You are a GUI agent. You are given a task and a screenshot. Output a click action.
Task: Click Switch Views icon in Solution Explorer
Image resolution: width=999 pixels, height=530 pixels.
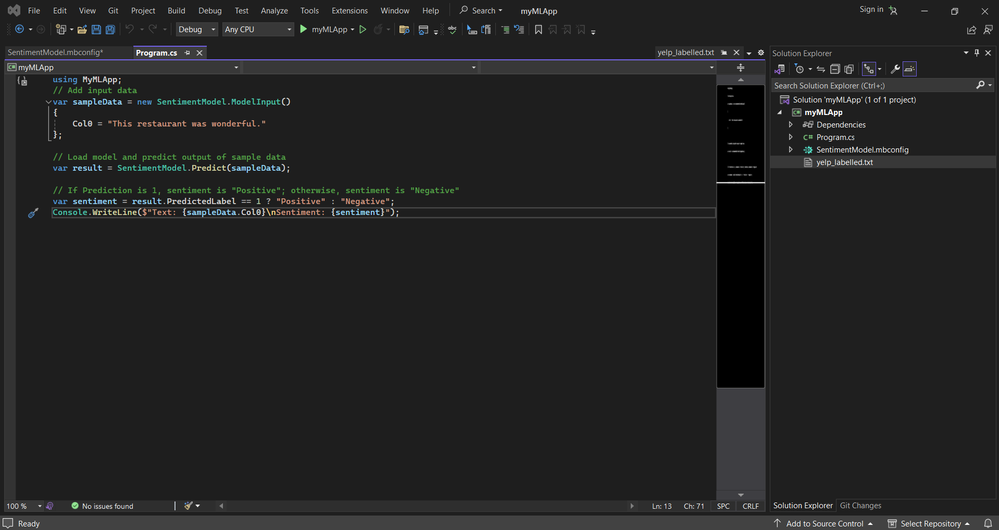(x=780, y=69)
